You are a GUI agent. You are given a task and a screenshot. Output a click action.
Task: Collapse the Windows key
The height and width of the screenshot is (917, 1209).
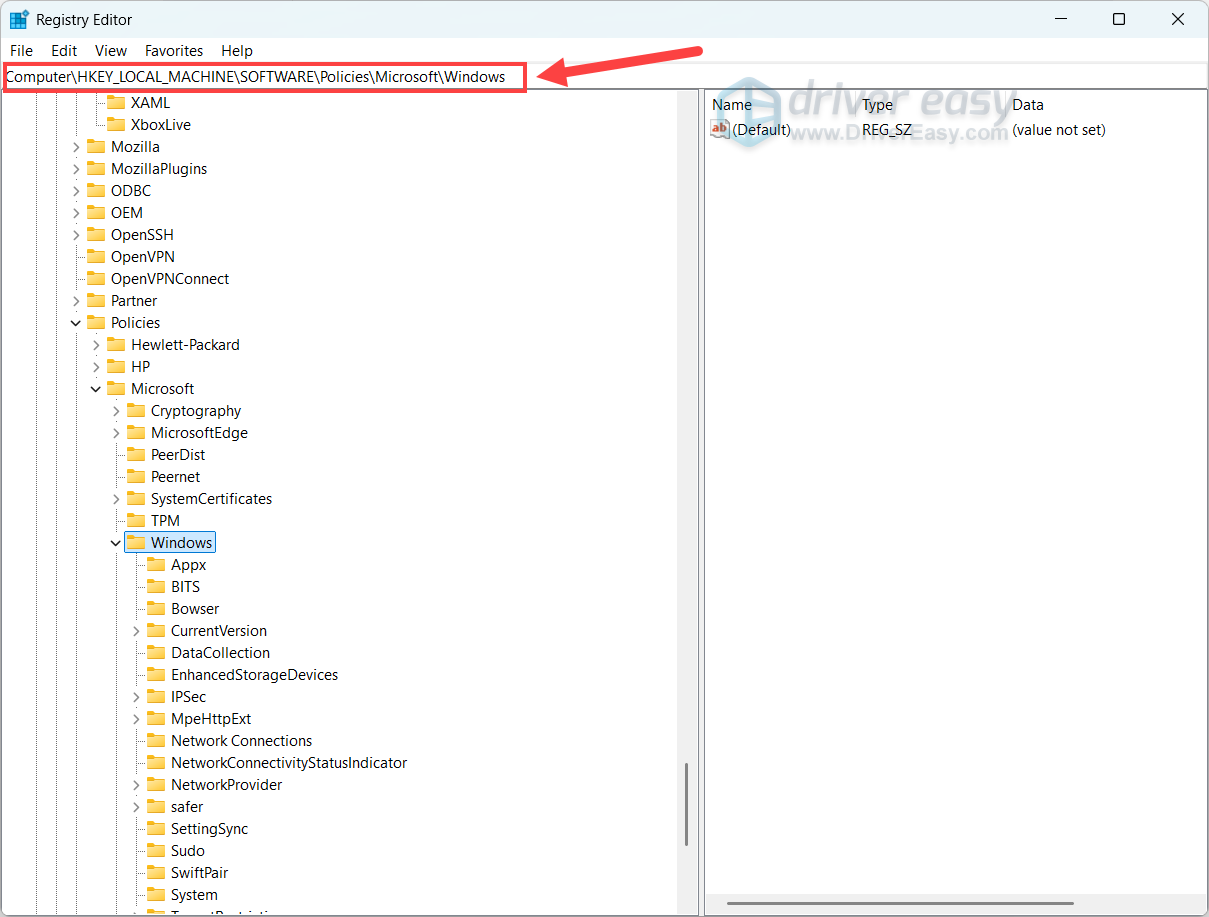pos(116,543)
